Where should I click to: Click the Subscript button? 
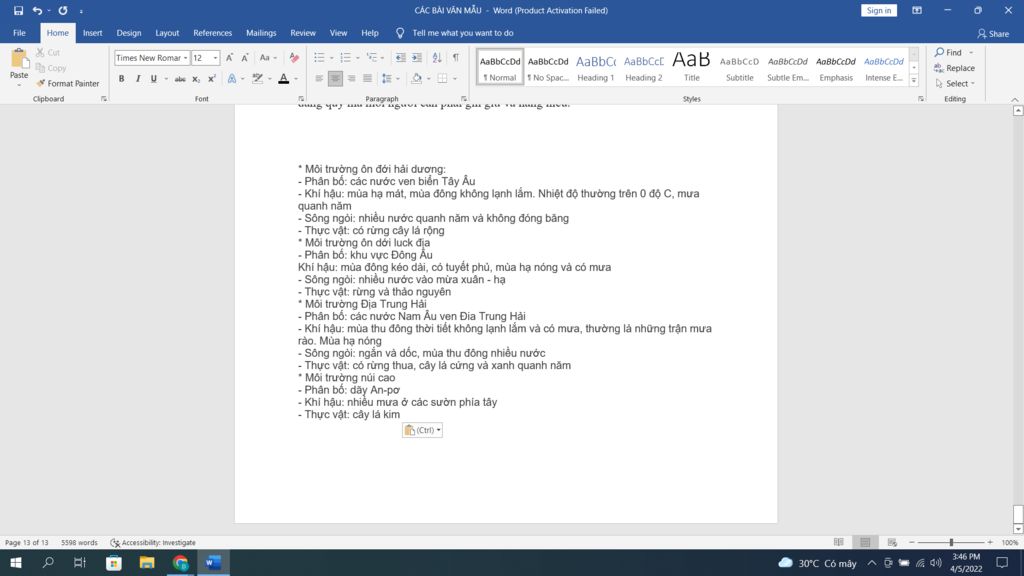click(x=196, y=79)
